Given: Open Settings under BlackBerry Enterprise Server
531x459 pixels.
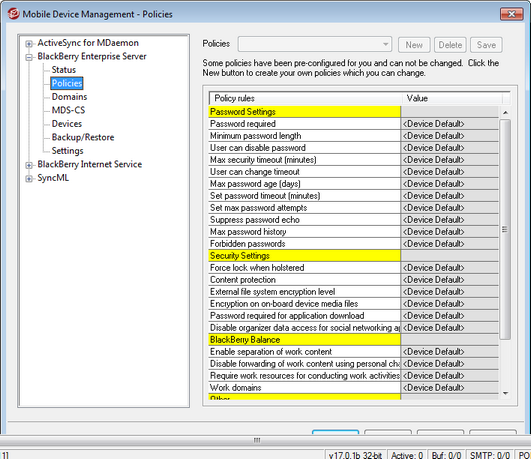Looking at the screenshot, I should coord(67,151).
